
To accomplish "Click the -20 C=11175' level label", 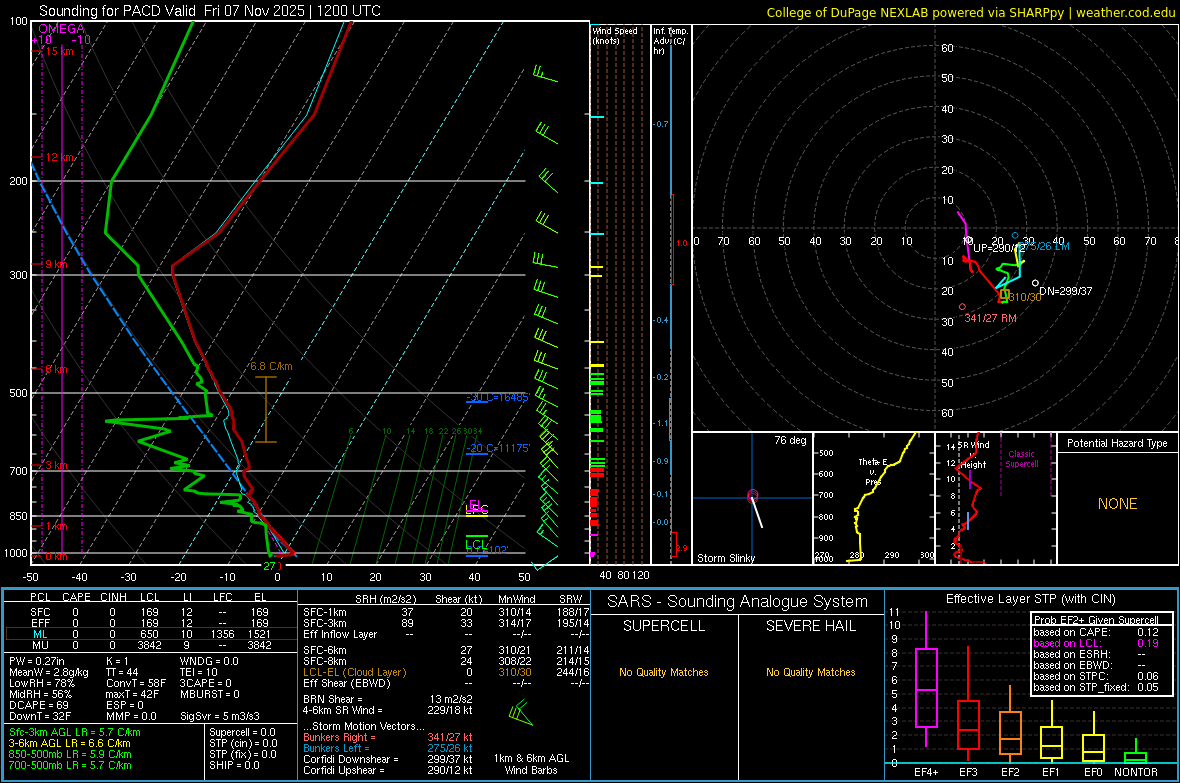I will (497, 448).
